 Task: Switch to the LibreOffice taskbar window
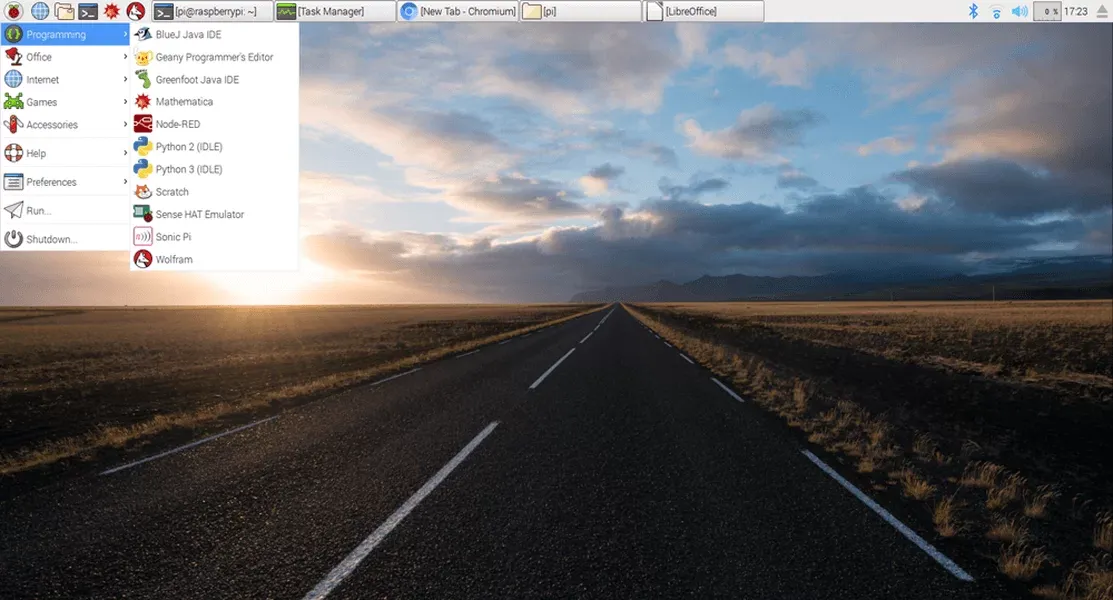pos(703,11)
